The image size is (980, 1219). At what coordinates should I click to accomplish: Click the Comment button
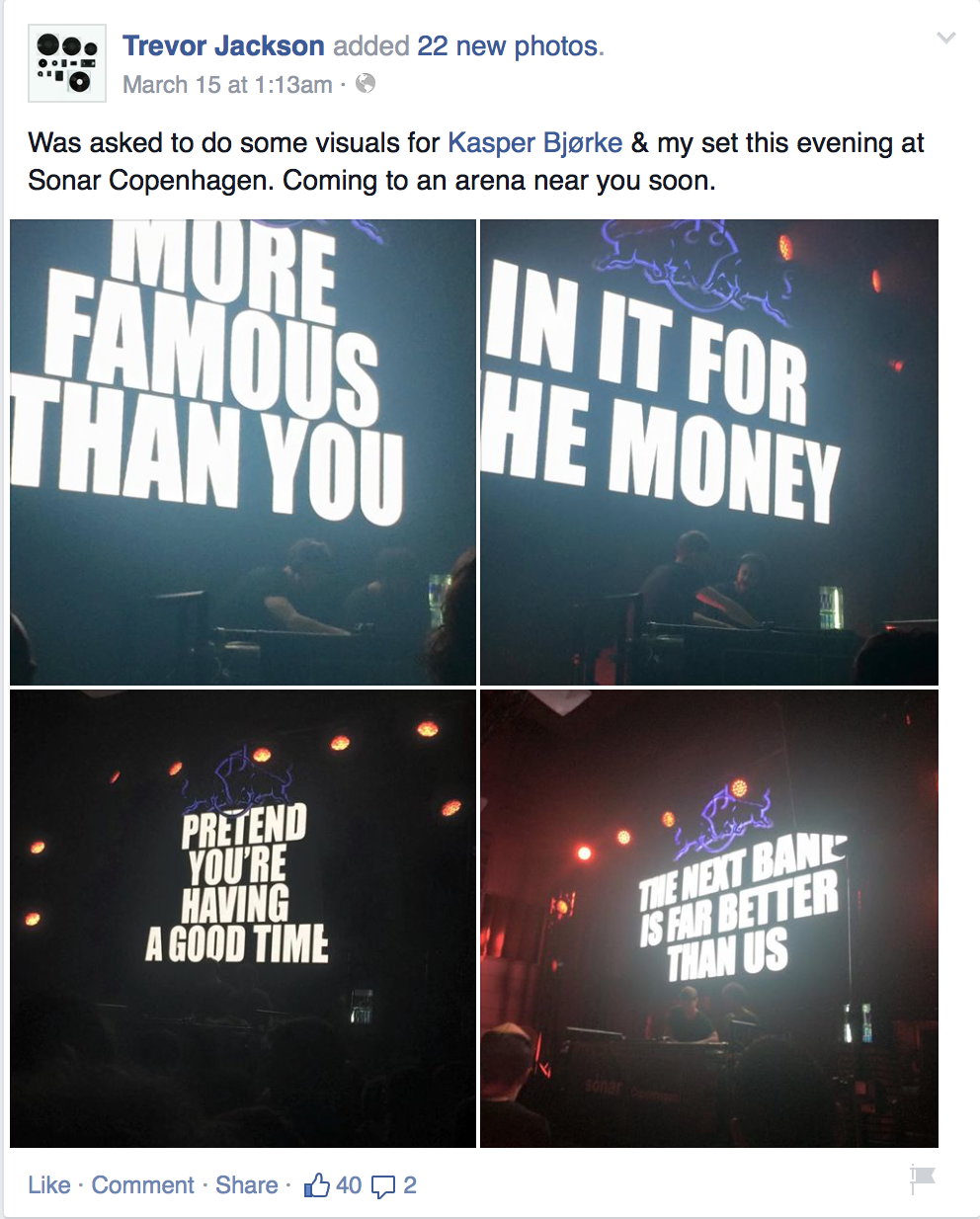(143, 1185)
